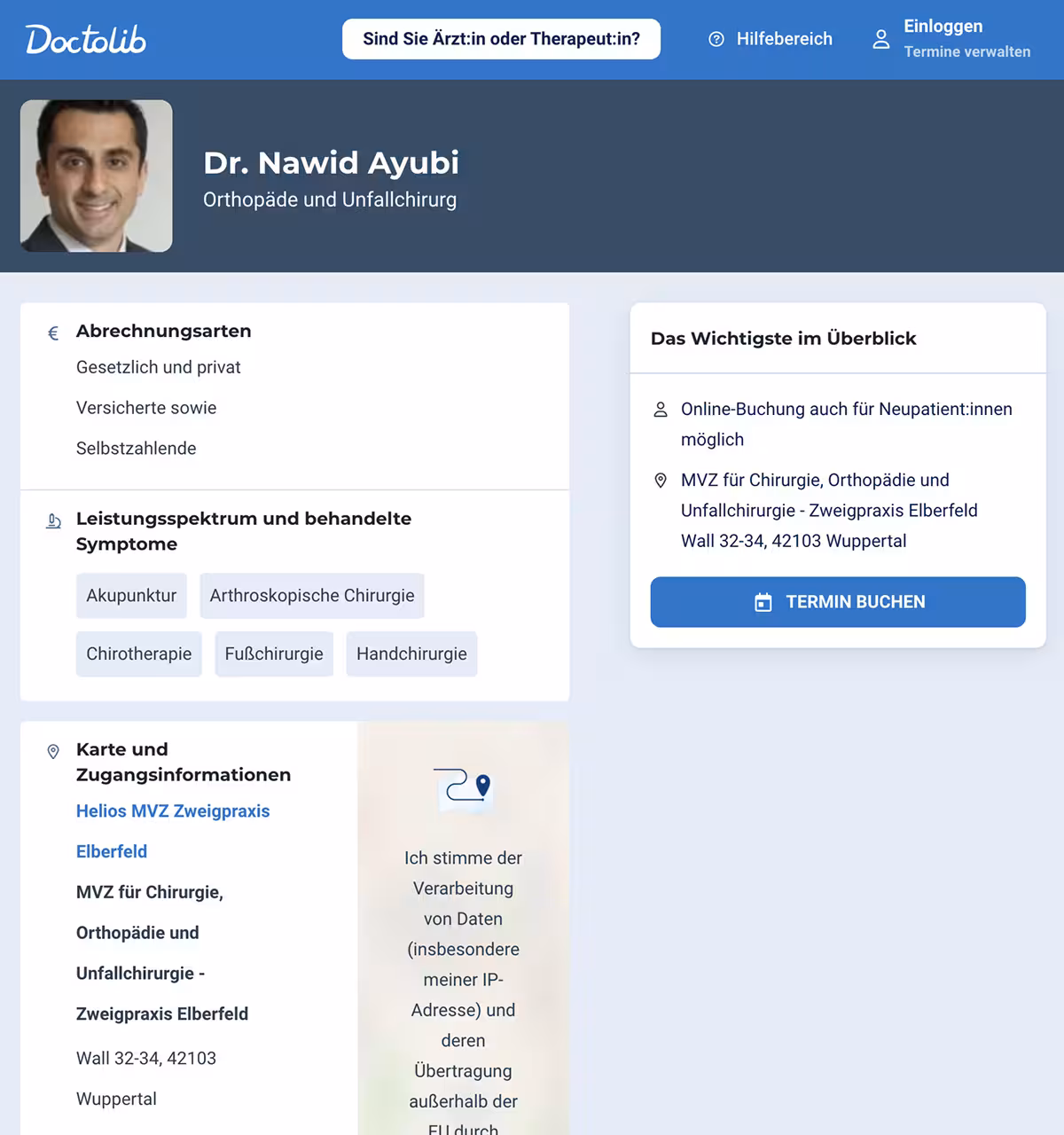The image size is (1064, 1135).
Task: Click the person icon next to Online-Buchung
Action: tap(661, 410)
